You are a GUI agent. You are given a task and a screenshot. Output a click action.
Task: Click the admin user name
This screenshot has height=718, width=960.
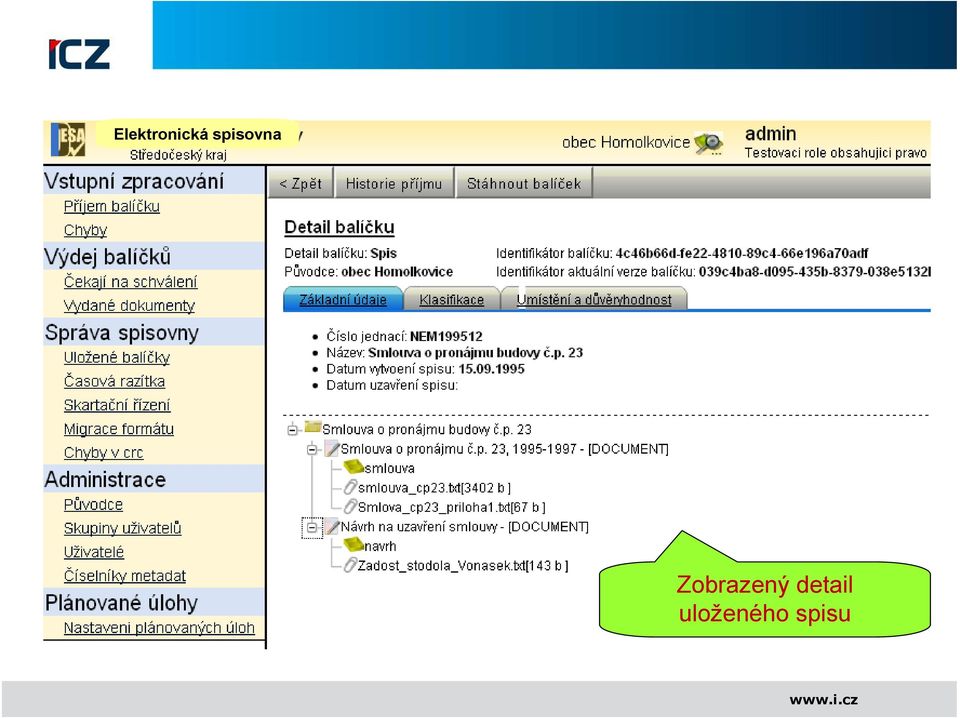tap(770, 133)
